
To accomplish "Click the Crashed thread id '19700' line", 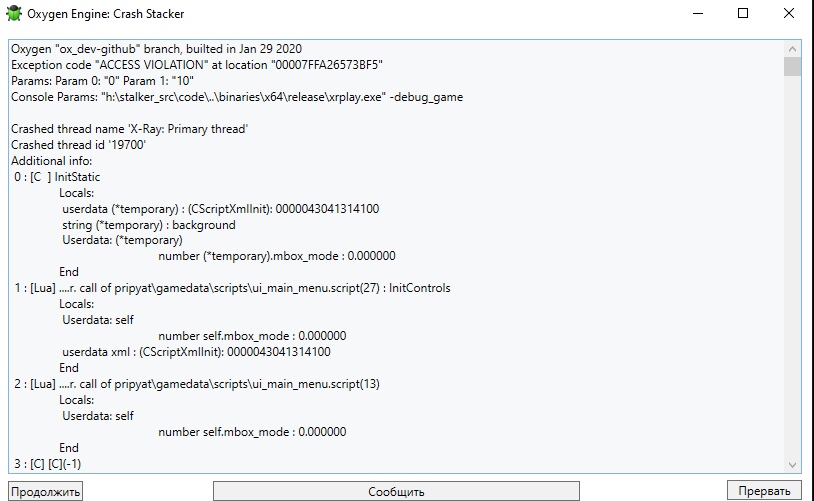I will [x=78, y=145].
